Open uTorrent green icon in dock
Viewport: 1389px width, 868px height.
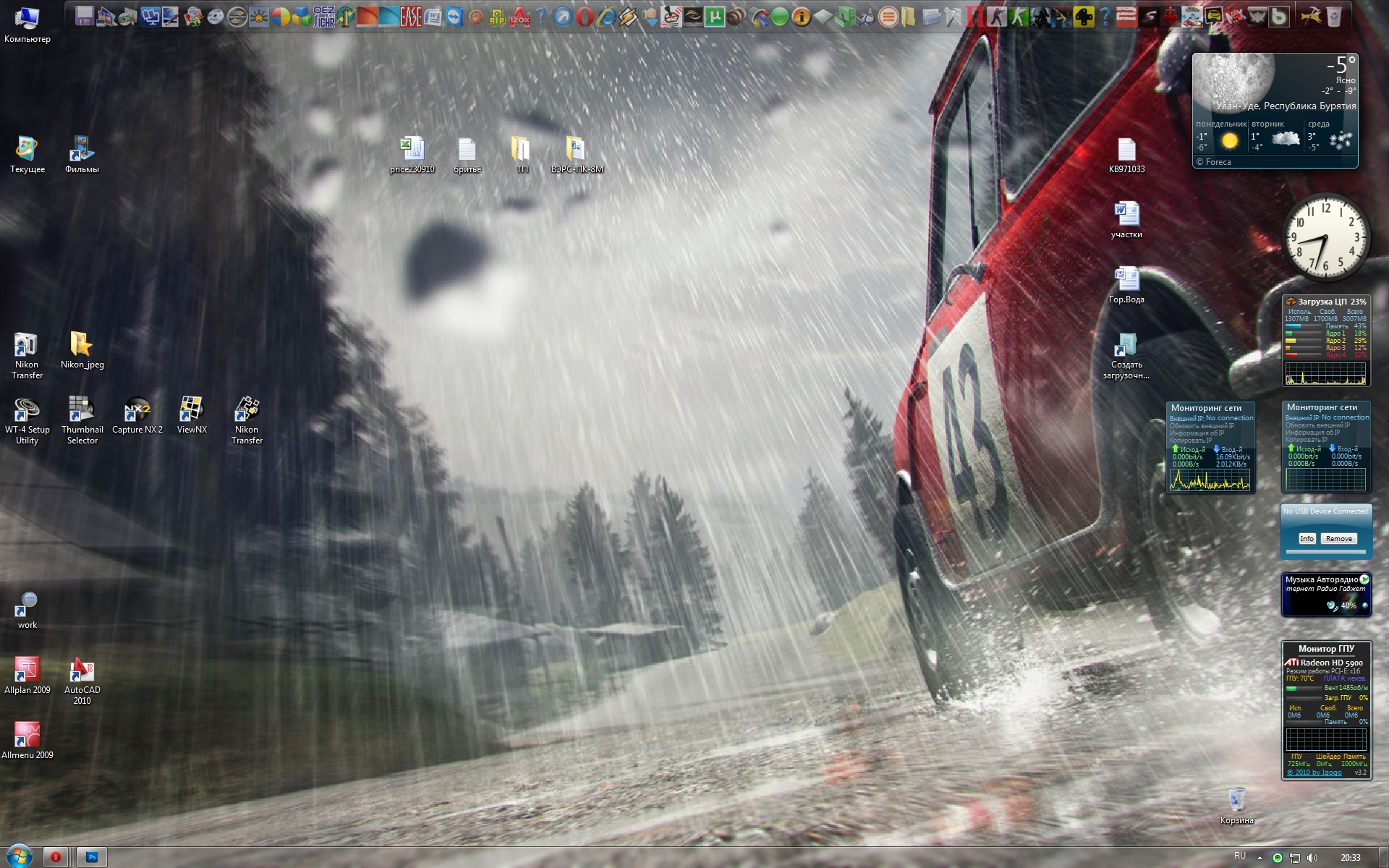click(x=714, y=16)
